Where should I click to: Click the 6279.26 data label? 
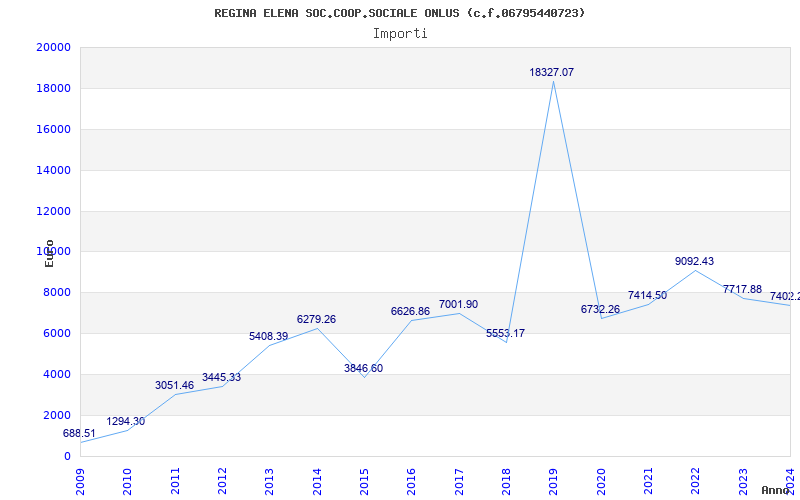[316, 319]
